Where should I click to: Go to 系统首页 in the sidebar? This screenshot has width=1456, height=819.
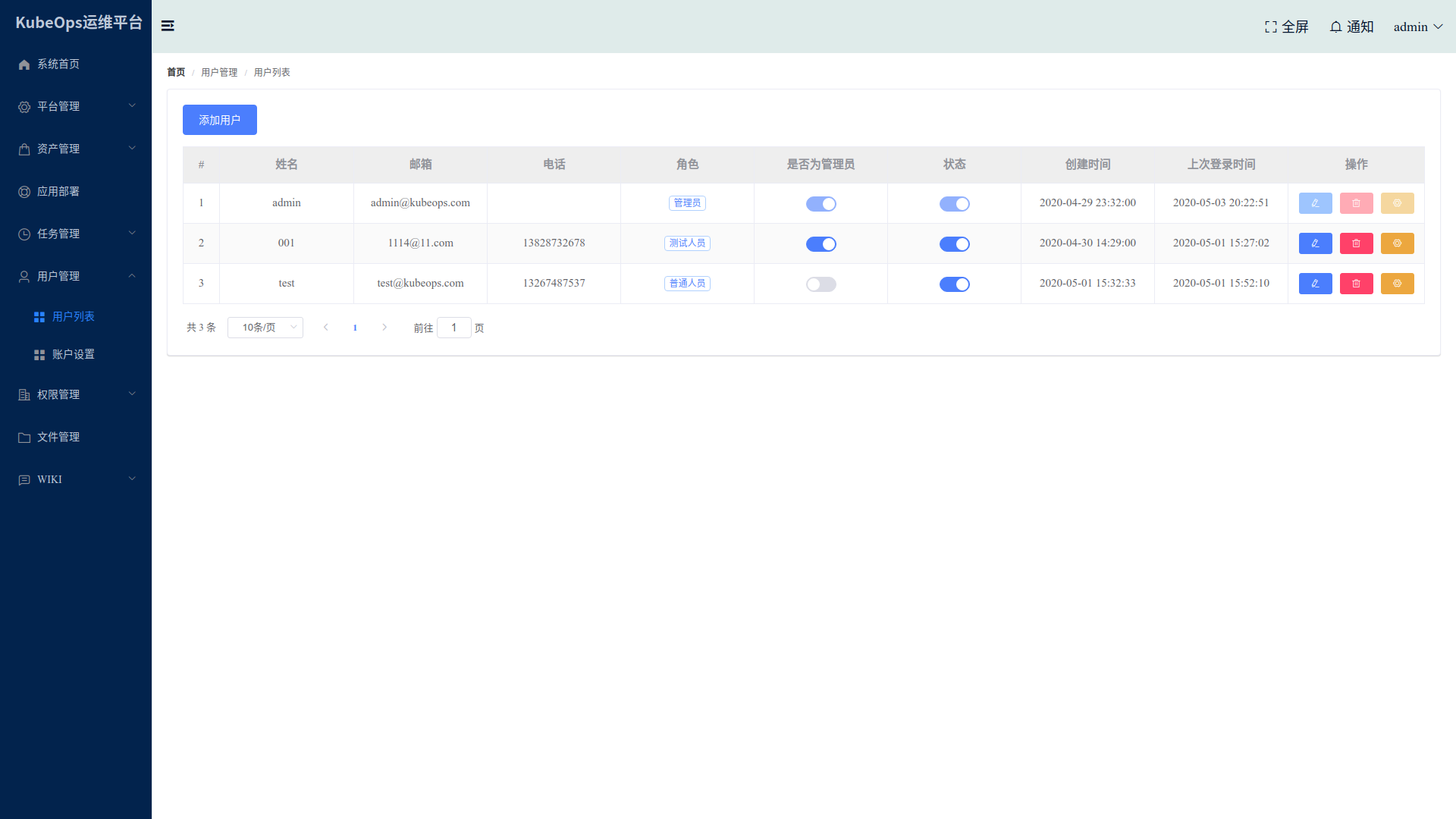(x=58, y=64)
